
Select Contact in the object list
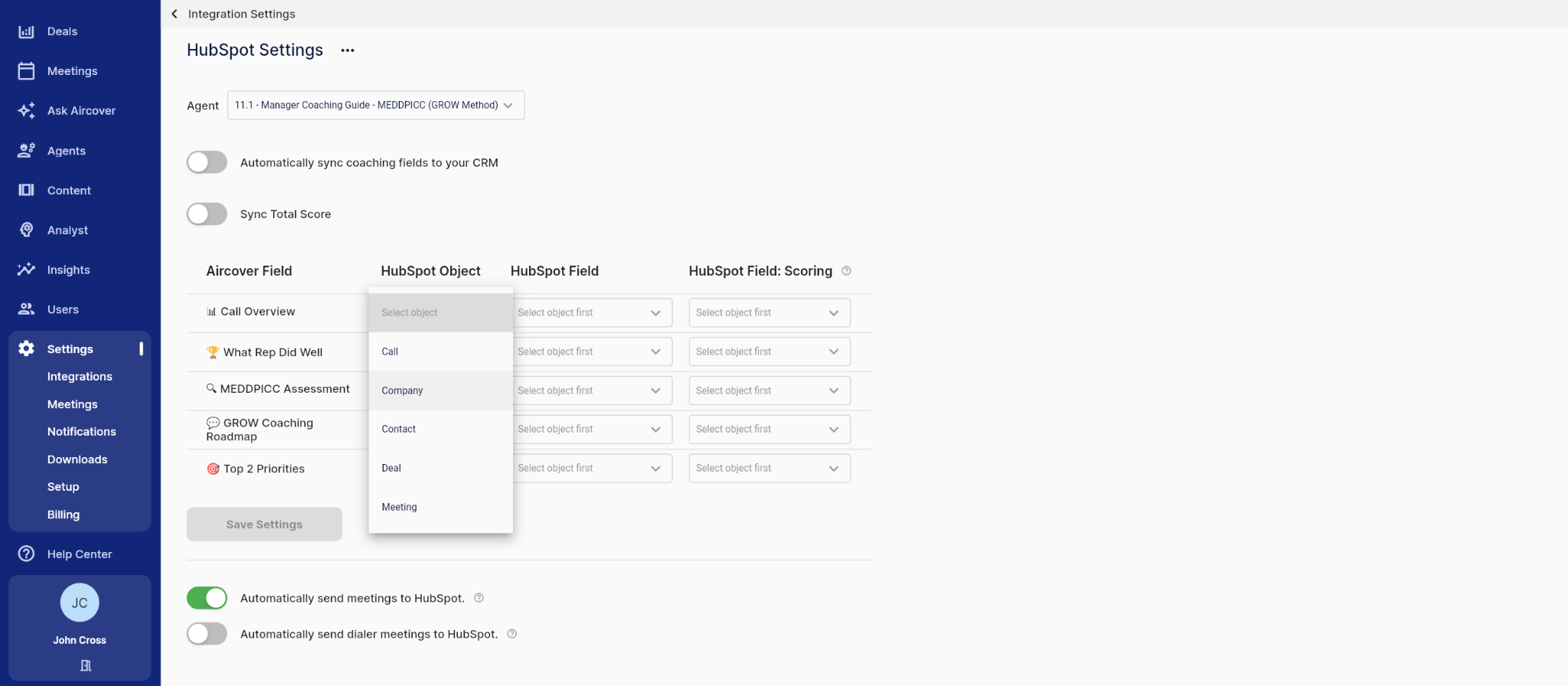[x=440, y=429]
